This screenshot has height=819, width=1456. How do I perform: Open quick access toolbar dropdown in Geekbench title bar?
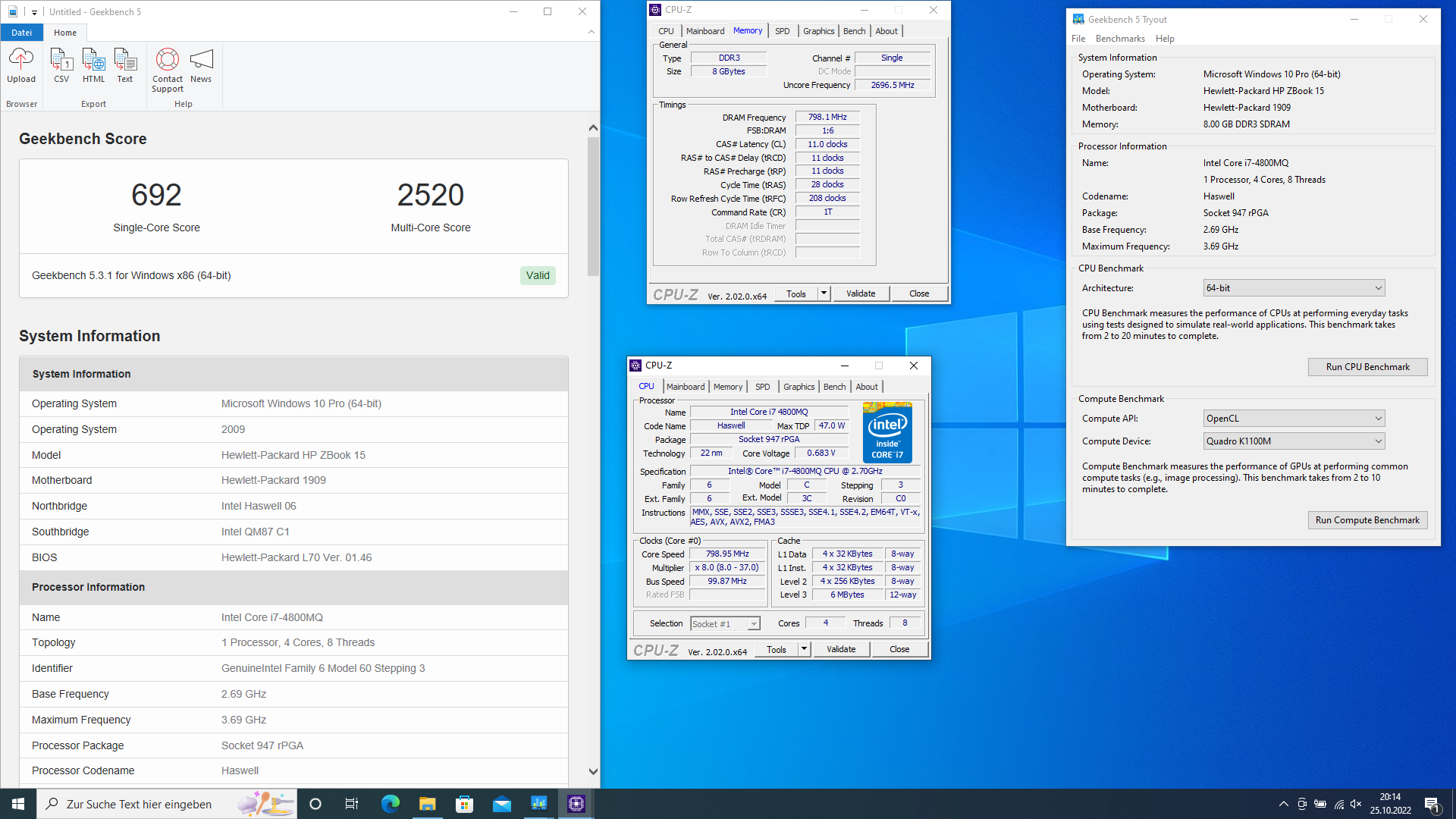tap(34, 12)
